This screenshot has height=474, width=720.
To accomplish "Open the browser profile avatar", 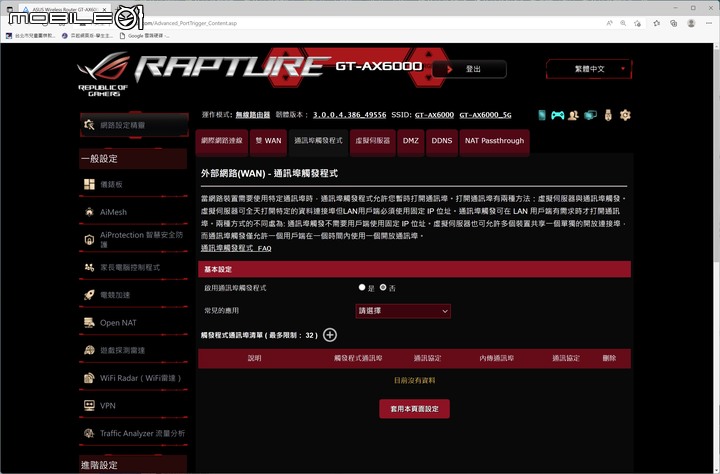I will point(691,23).
